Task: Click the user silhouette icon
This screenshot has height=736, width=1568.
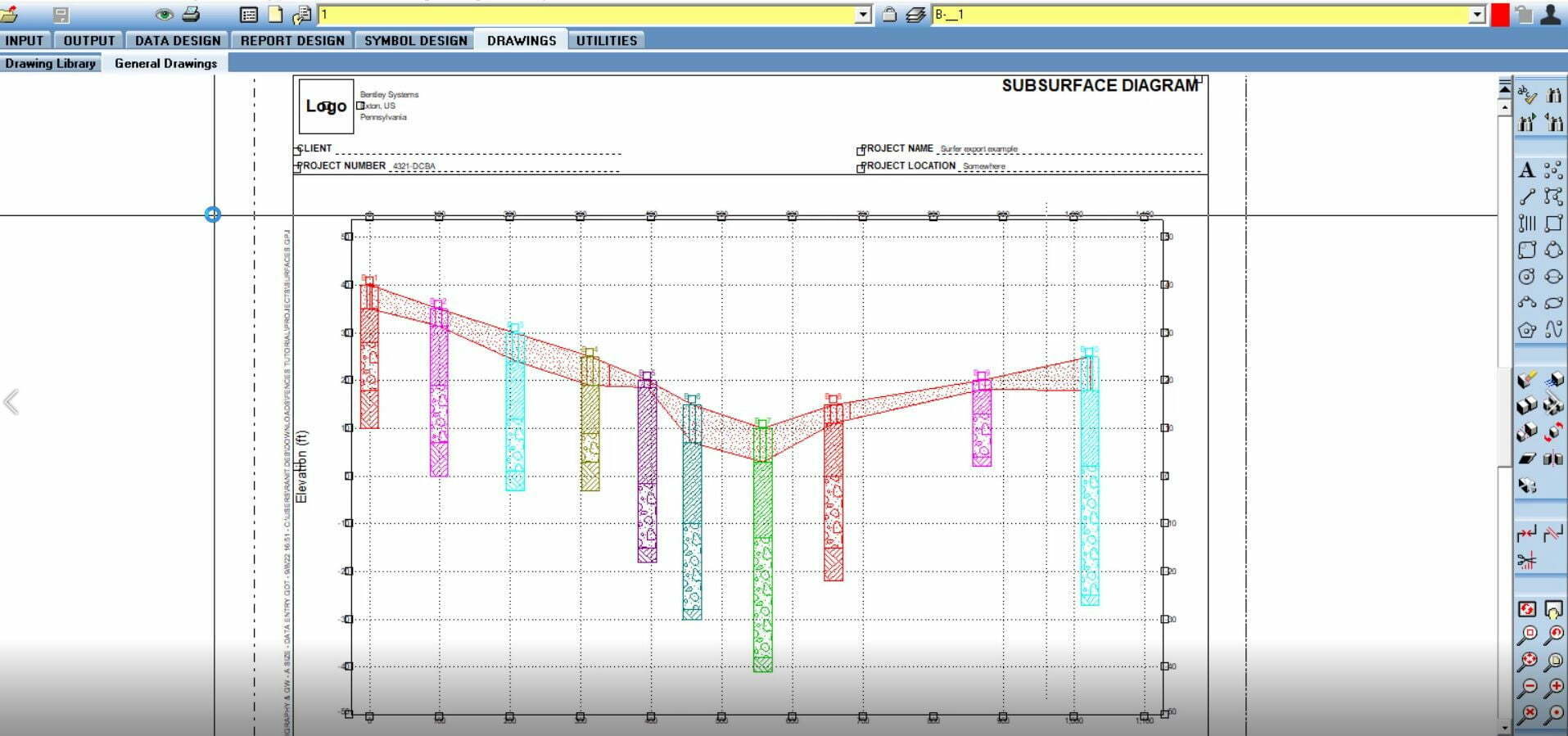Action: [1550, 14]
